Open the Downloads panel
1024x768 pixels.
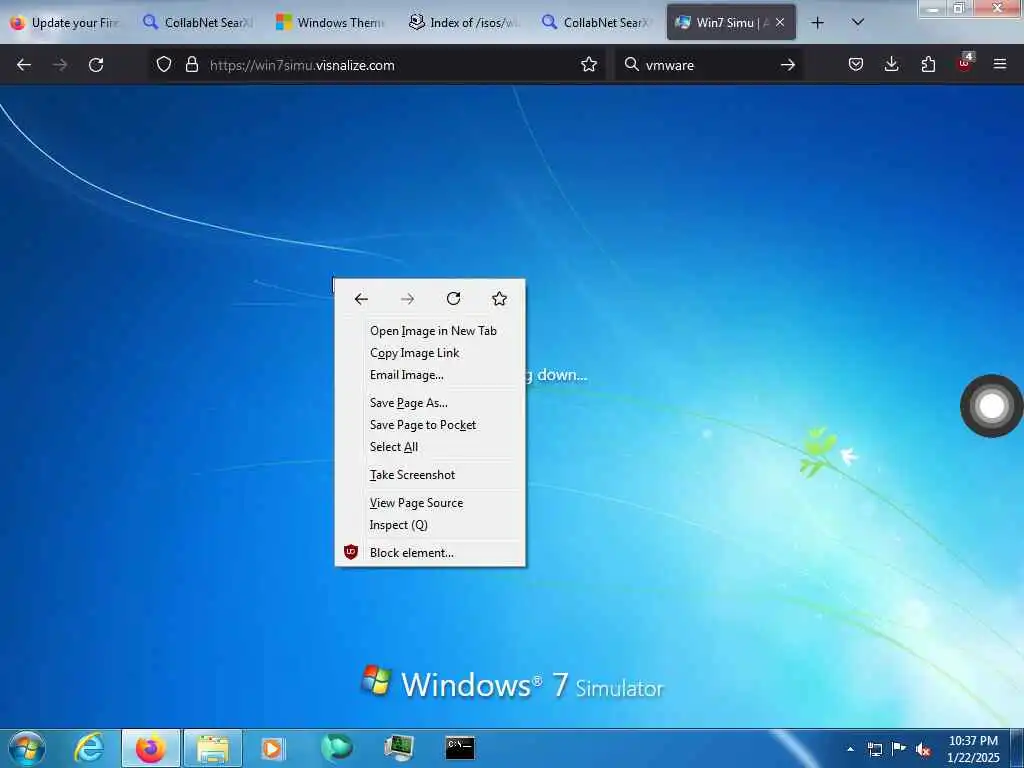891,65
